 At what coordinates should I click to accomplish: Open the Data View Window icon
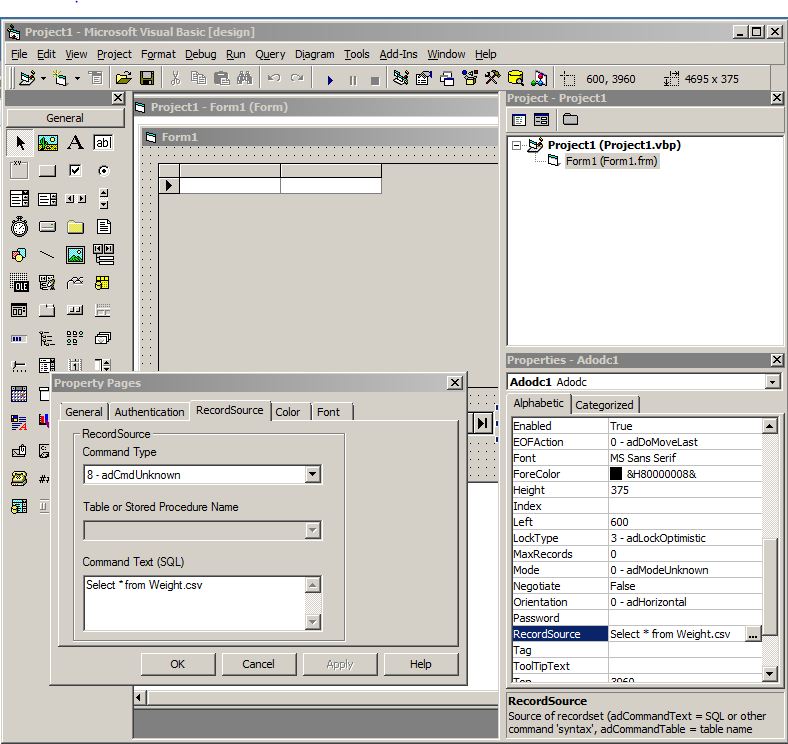point(515,78)
